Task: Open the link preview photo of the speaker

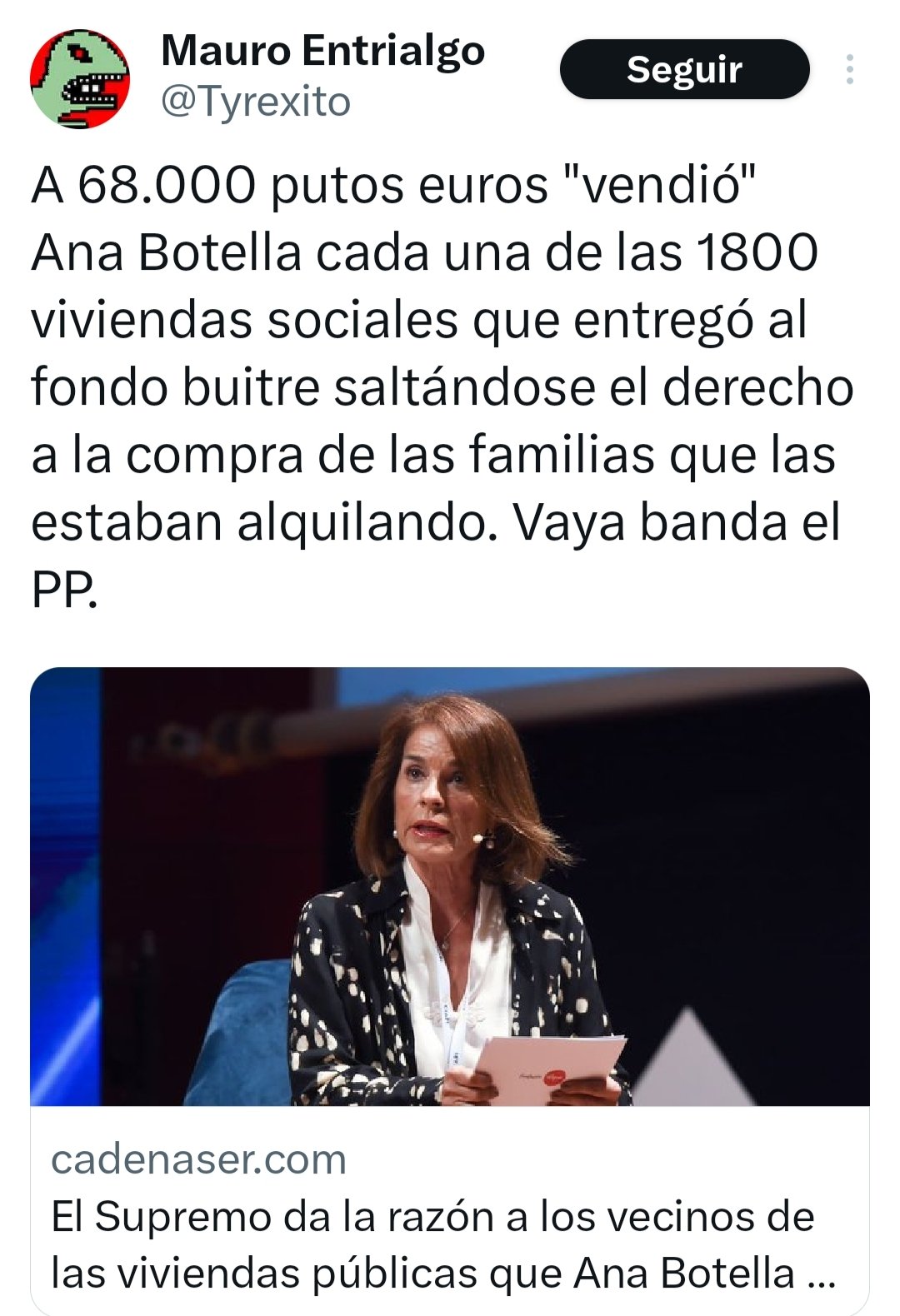Action: (x=450, y=886)
